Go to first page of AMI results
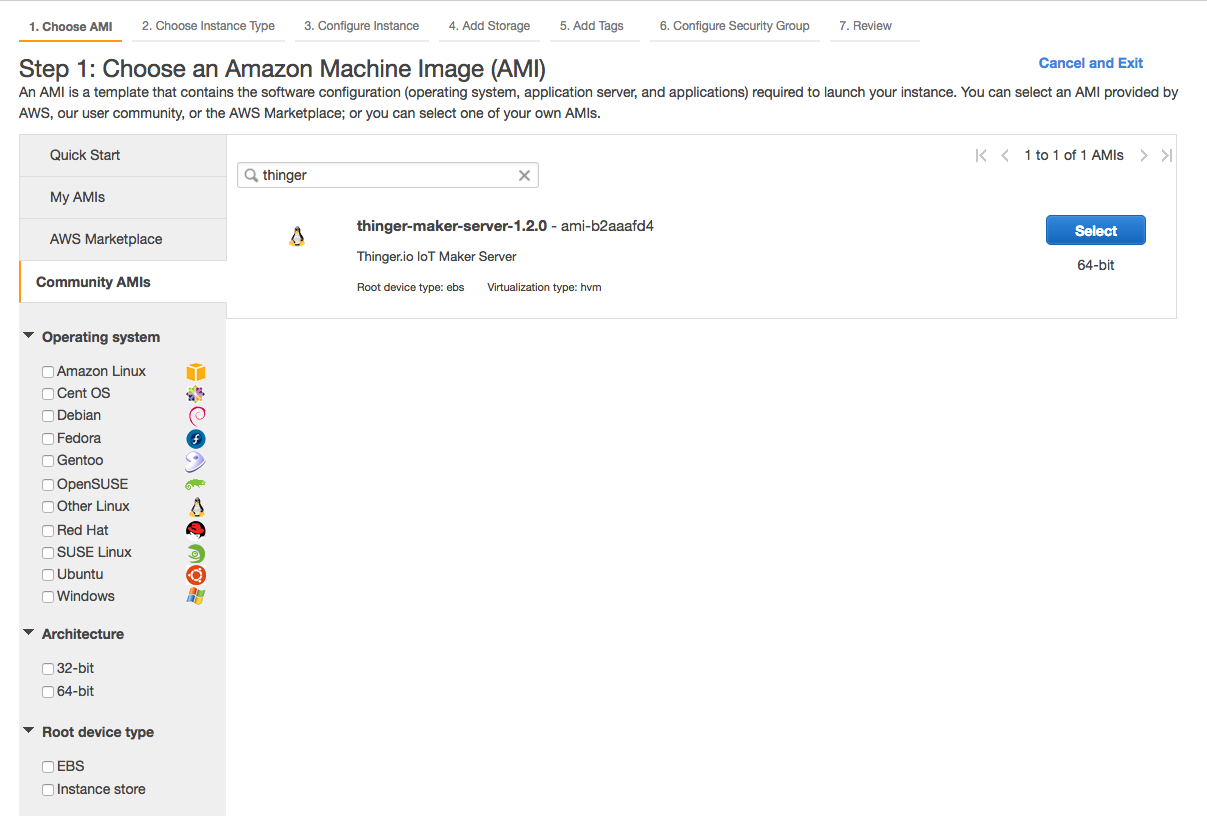The width and height of the screenshot is (1207, 836). tap(981, 155)
